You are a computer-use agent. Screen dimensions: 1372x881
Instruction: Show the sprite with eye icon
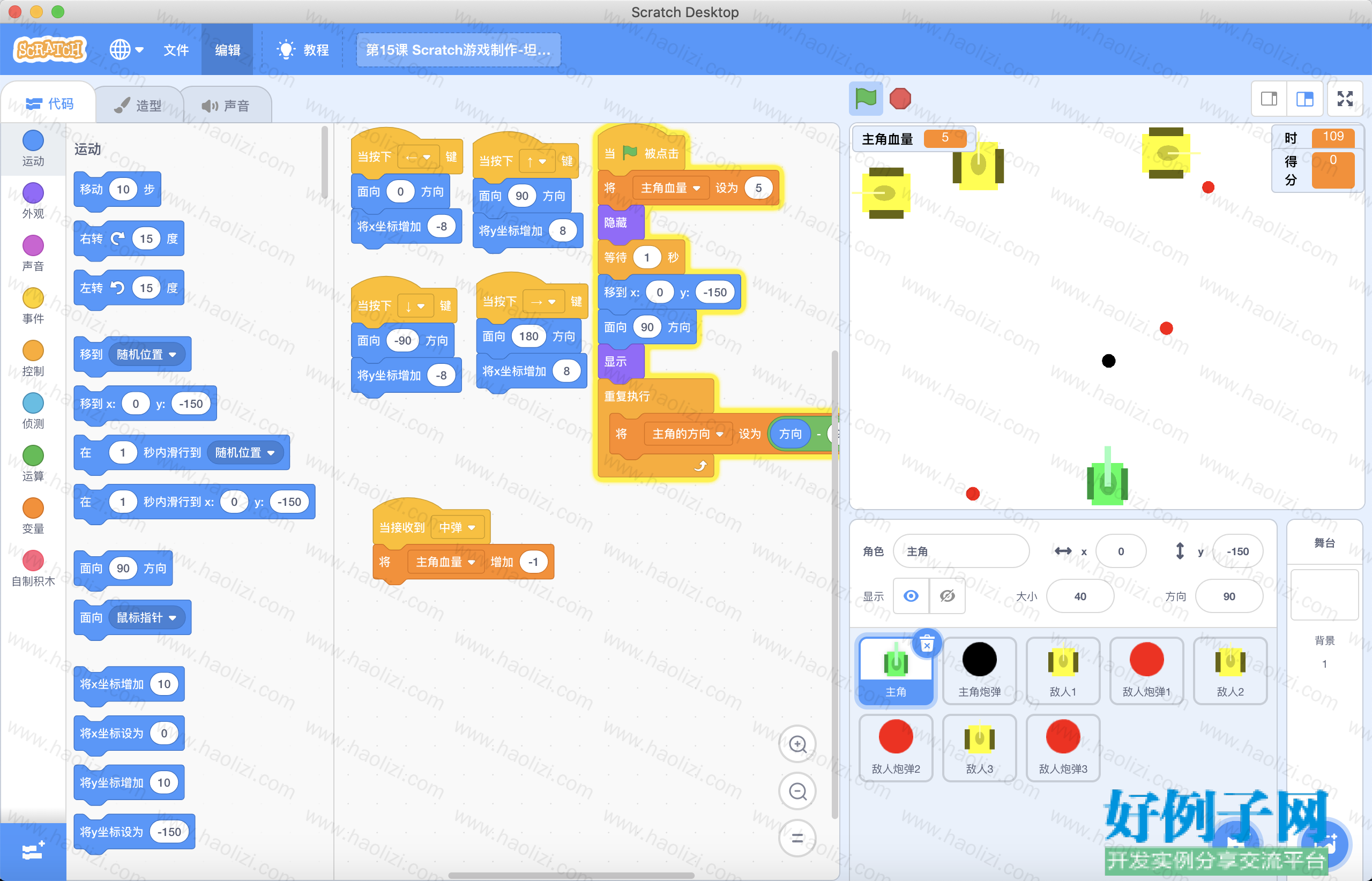click(x=911, y=596)
